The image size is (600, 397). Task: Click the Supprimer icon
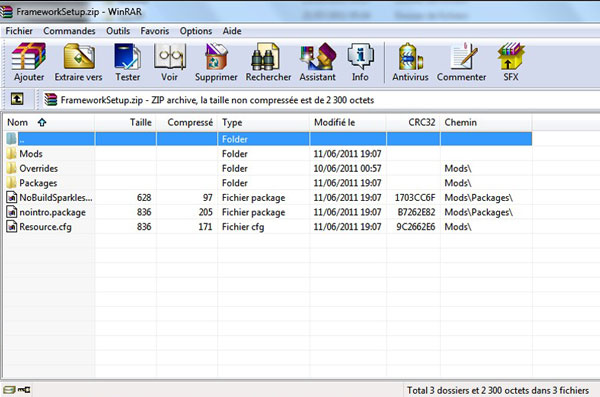(x=216, y=57)
